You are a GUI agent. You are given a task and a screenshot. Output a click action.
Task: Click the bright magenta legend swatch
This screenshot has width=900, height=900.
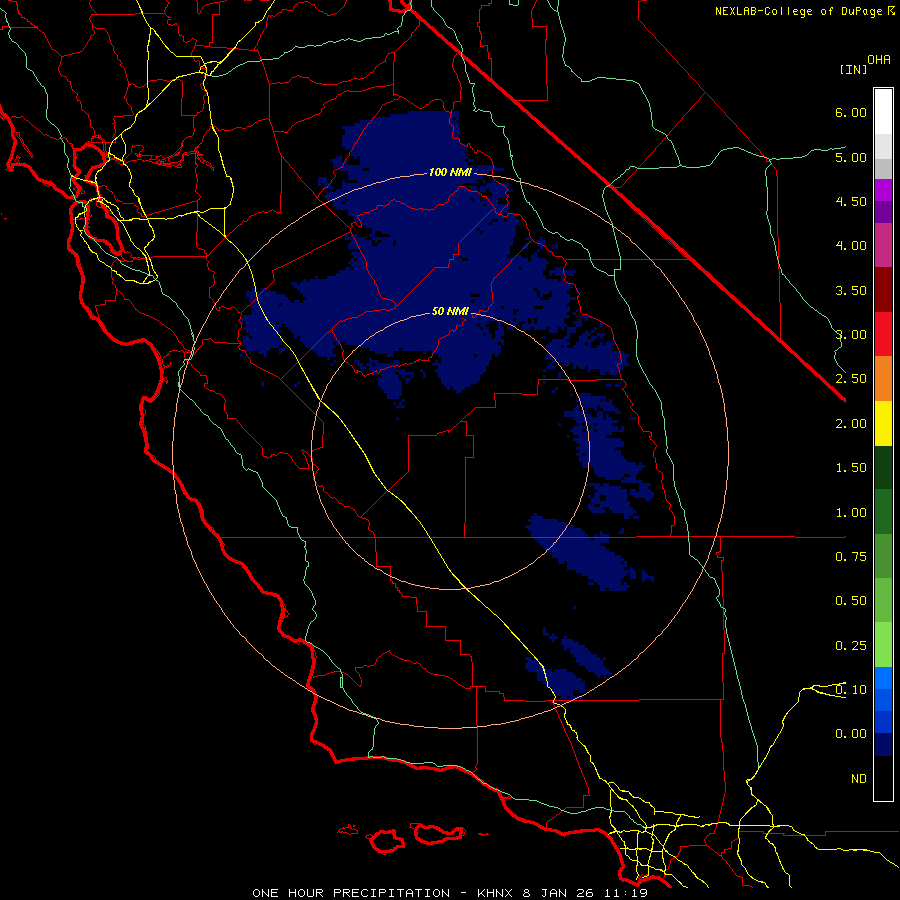[883, 190]
